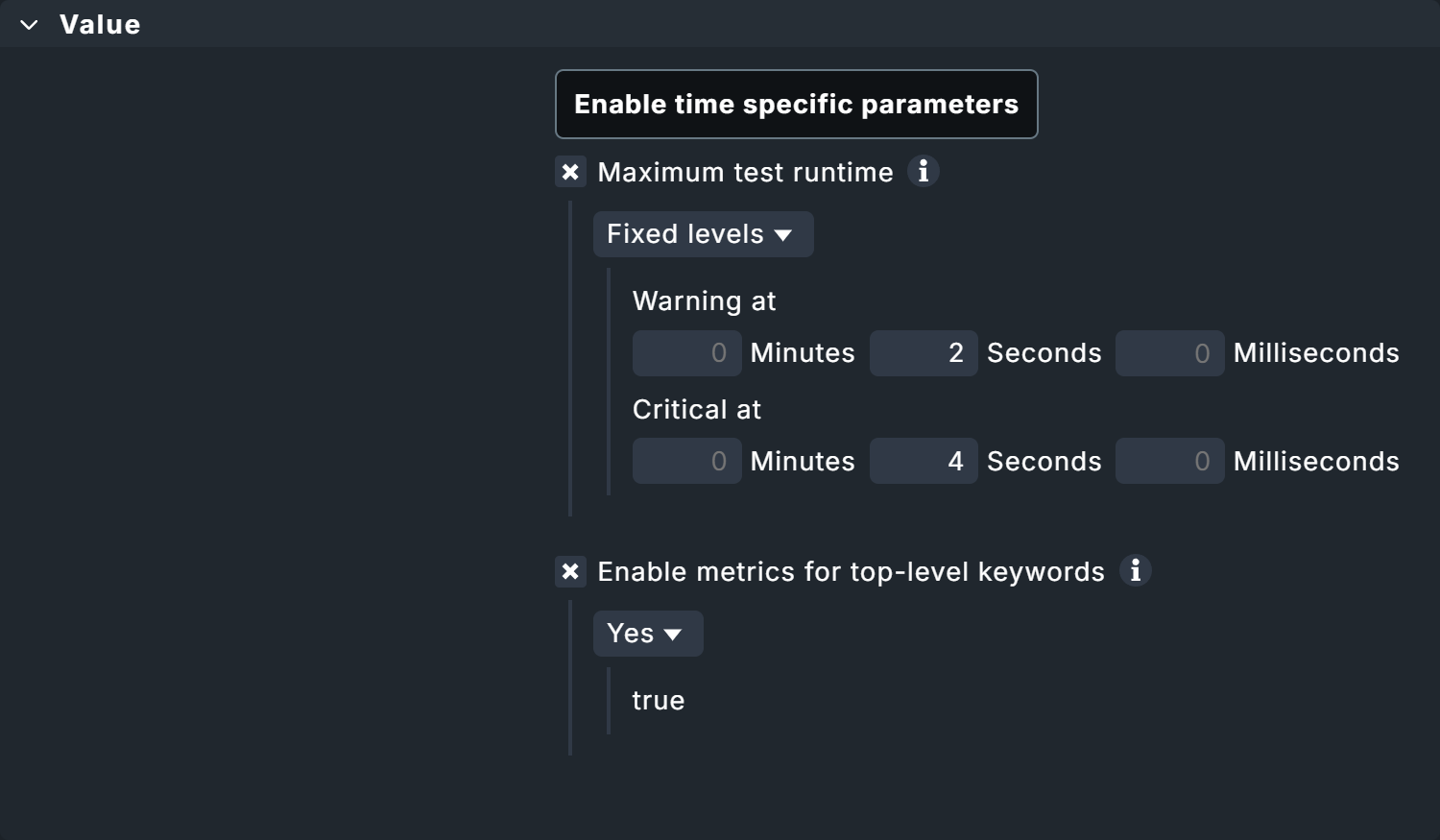Click info icon beside Maximum test runtime
This screenshot has height=840, width=1440.
923,172
